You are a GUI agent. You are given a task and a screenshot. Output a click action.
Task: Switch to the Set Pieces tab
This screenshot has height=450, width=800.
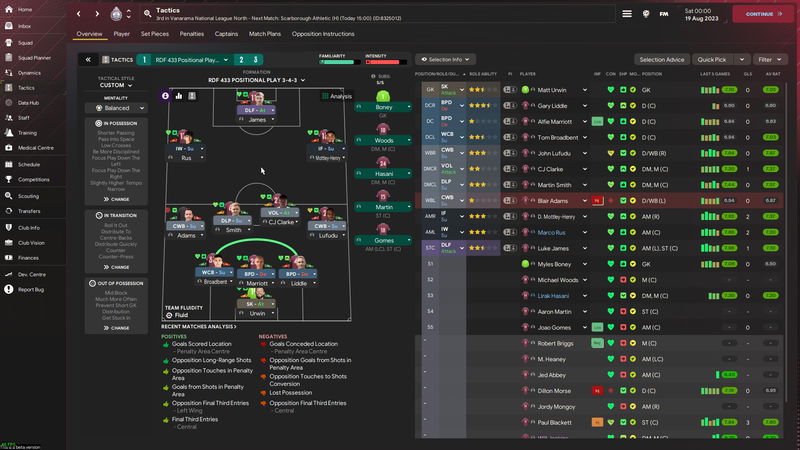point(155,34)
